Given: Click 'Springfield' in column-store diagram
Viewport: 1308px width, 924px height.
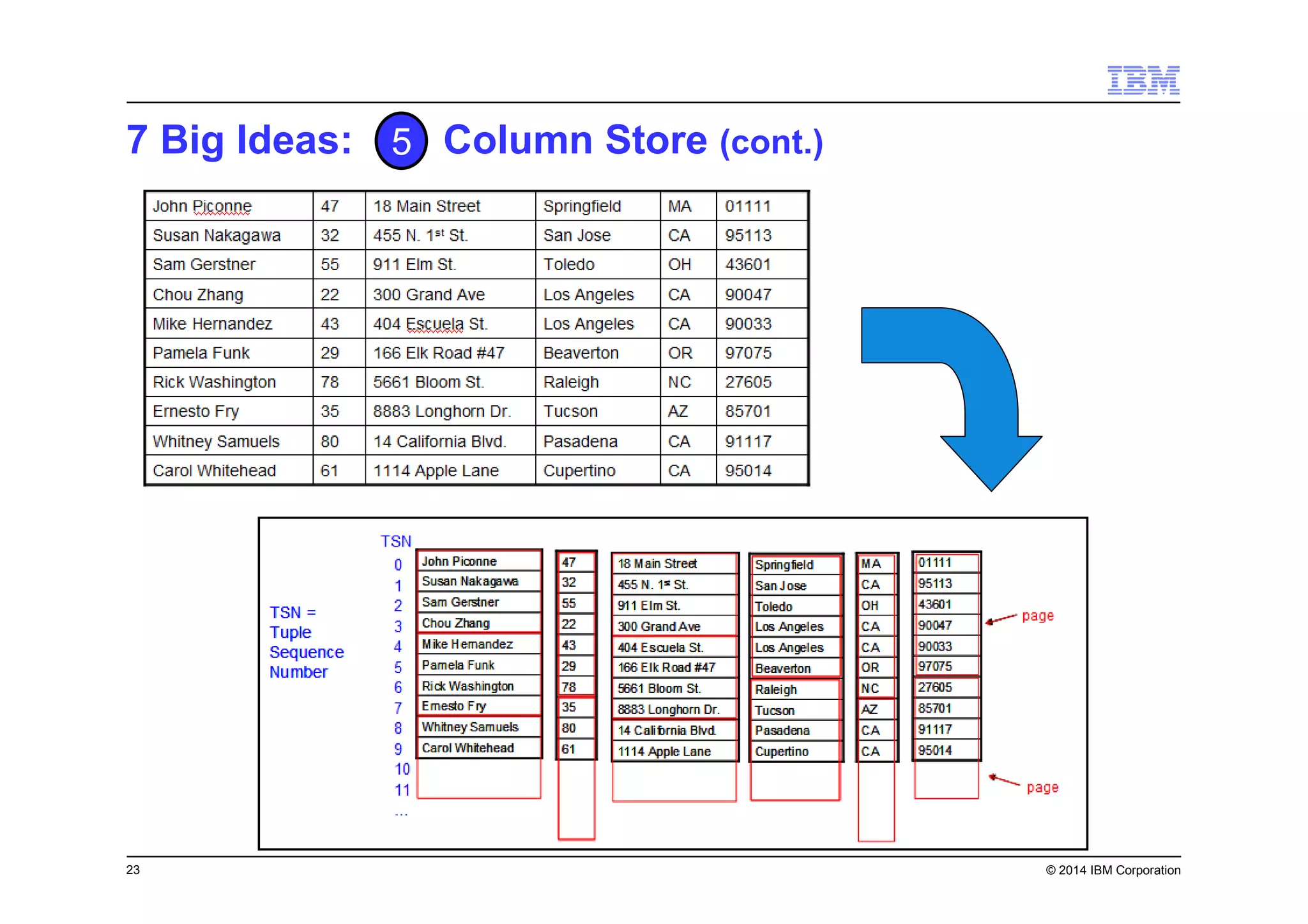Looking at the screenshot, I should tap(784, 564).
